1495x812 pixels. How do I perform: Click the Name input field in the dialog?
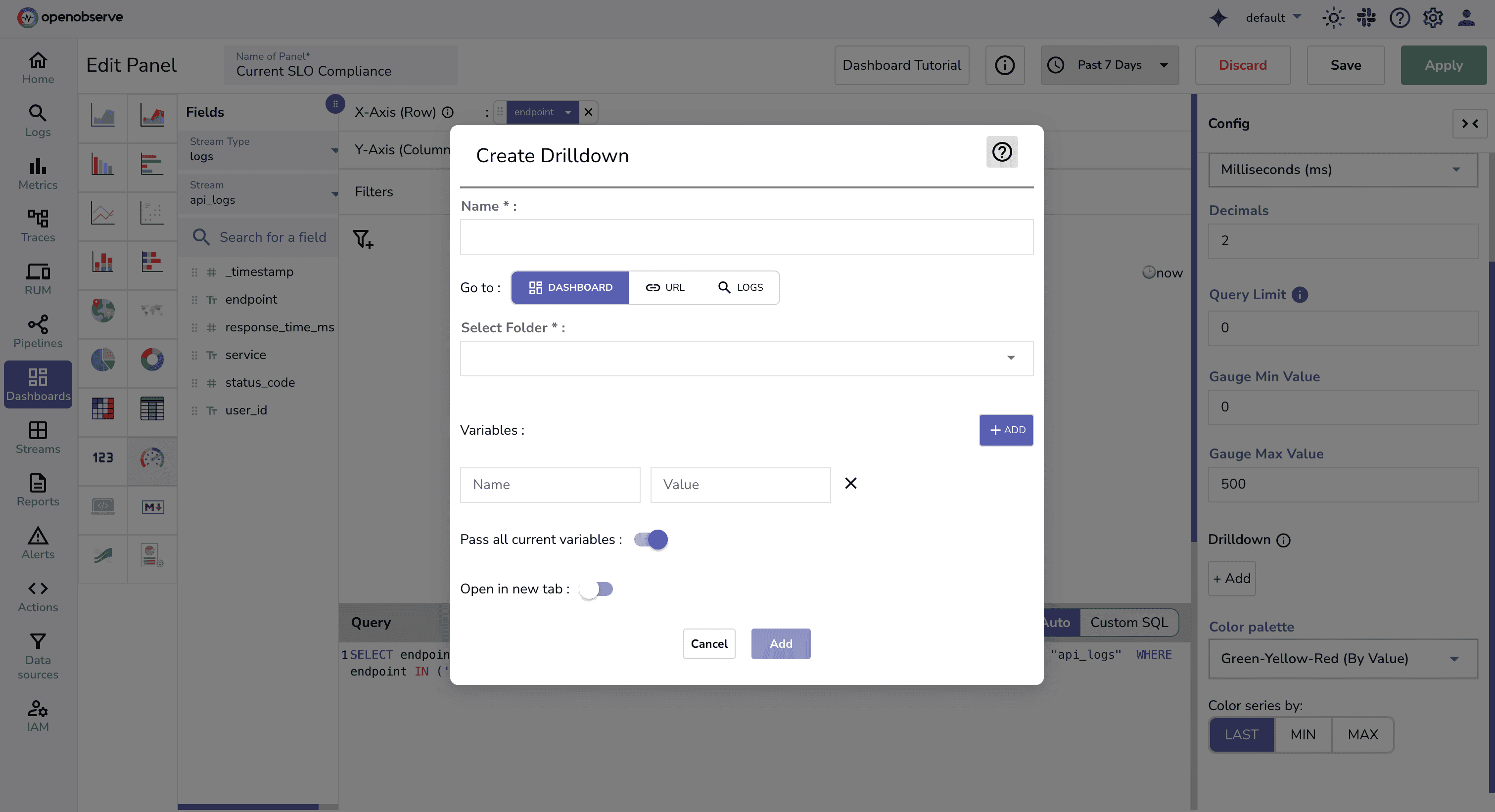point(747,237)
